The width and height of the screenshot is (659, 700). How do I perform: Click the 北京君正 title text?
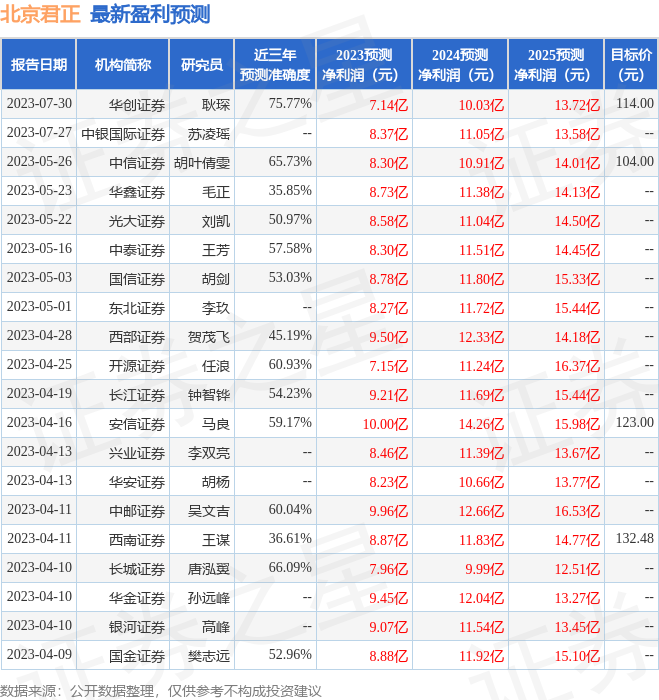[x=40, y=14]
